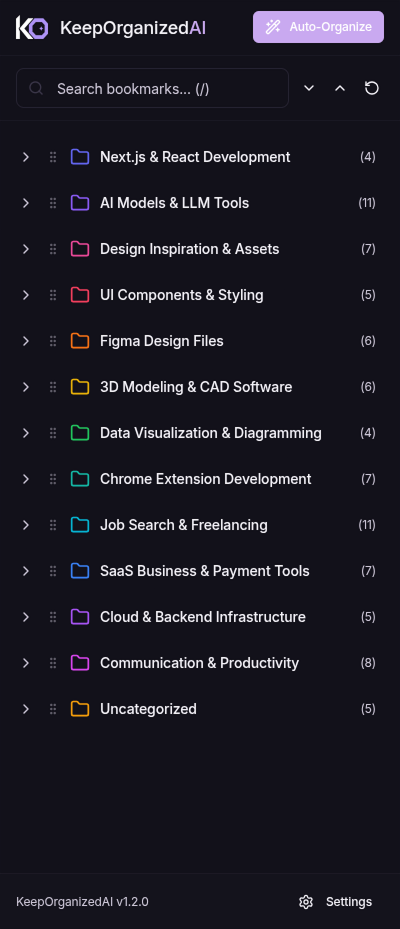
Task: Click the (4) count beside Data Visualization & Diagramming
Action: tap(368, 433)
